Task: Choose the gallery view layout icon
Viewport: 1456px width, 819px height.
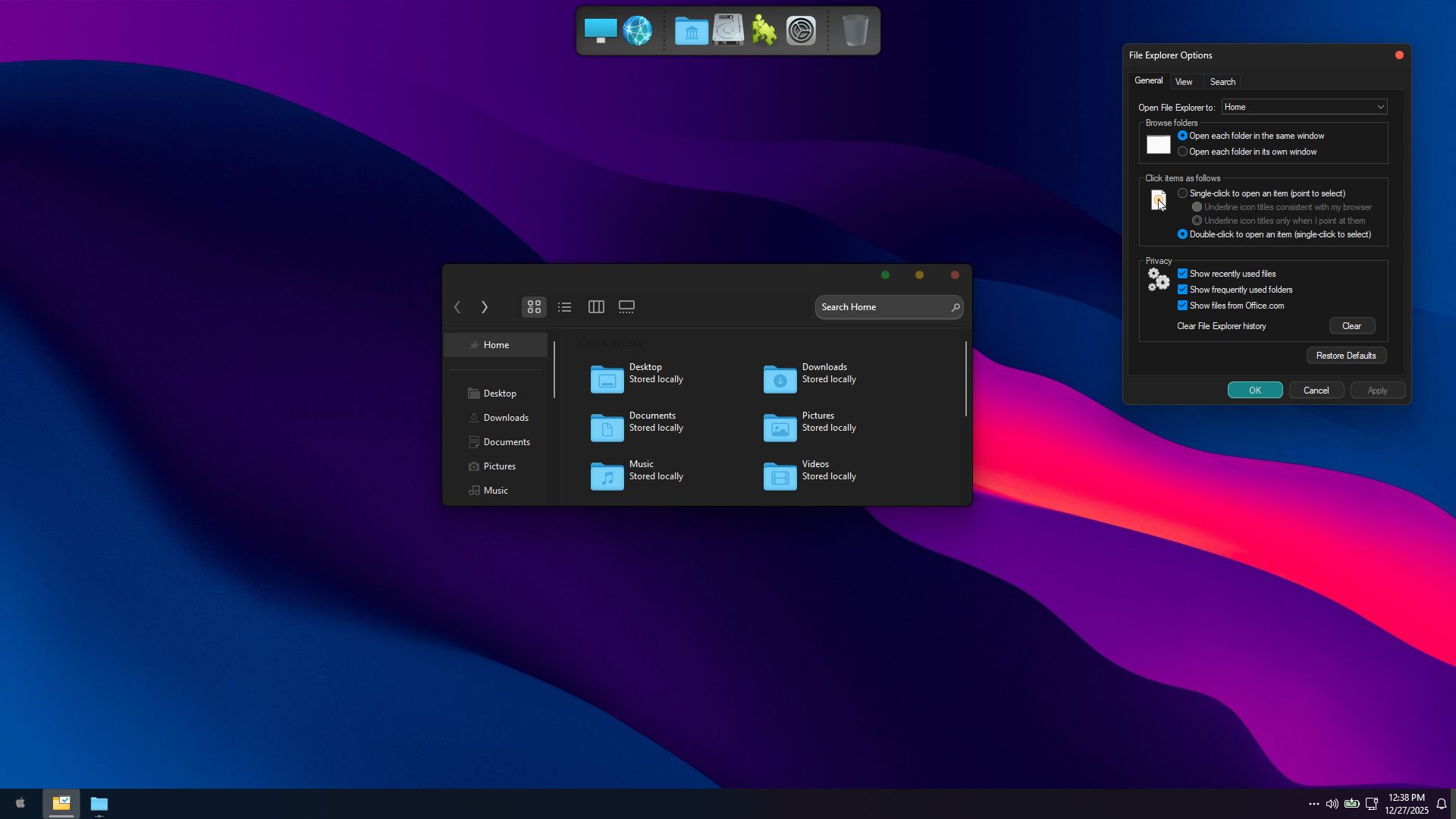Action: coord(626,307)
